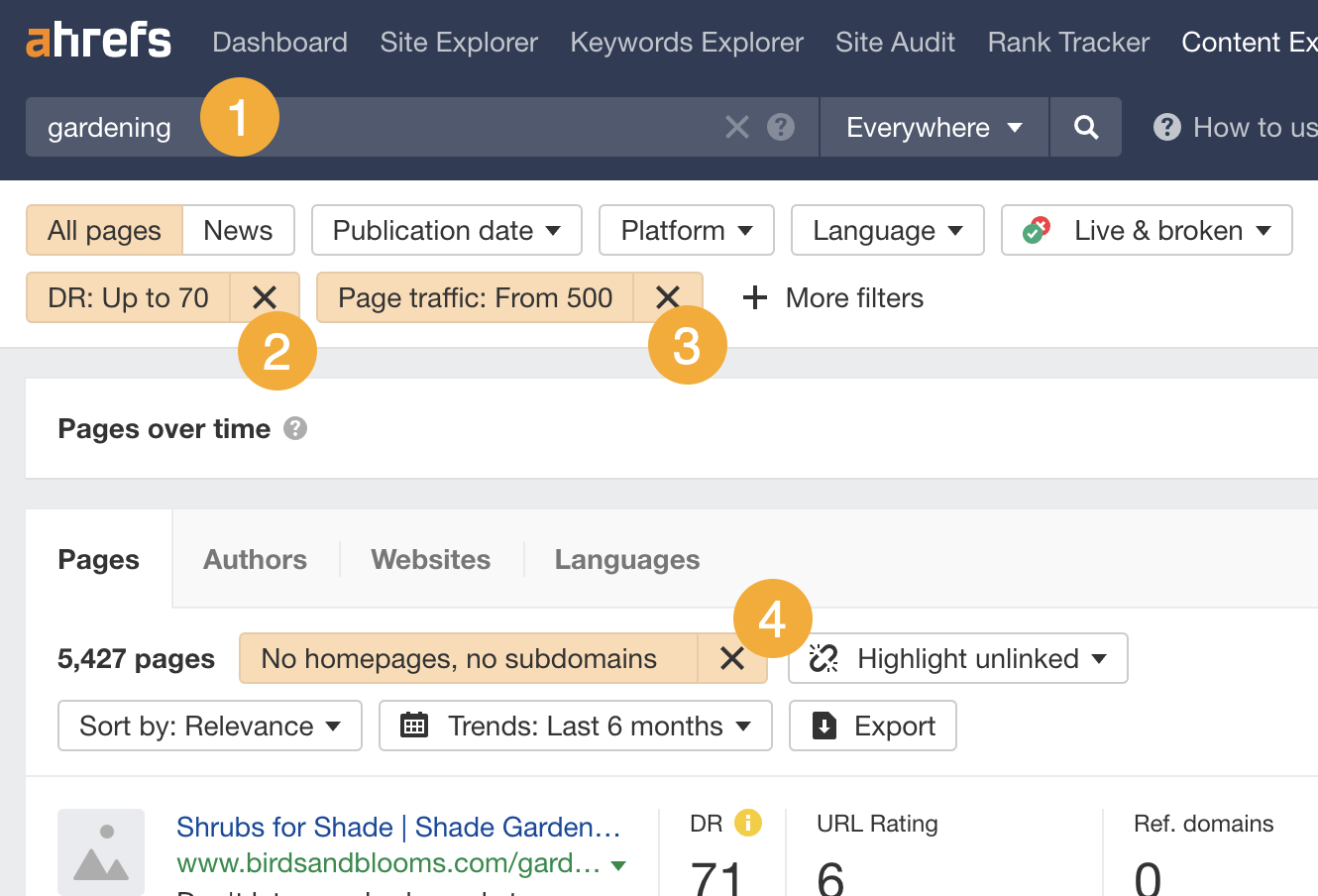Remove the DR: Up to 70 filter

click(x=266, y=296)
